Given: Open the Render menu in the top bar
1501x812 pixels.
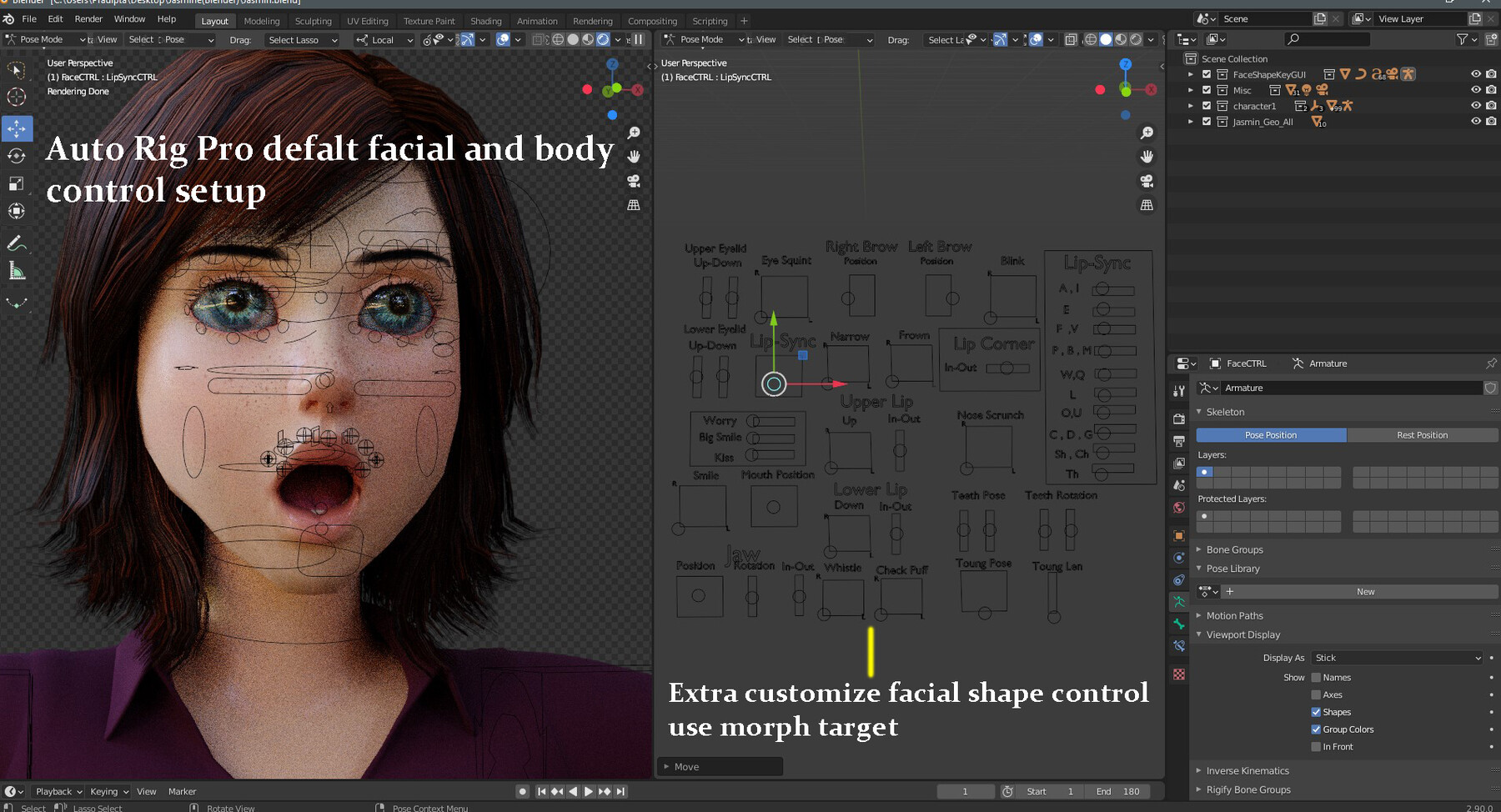Looking at the screenshot, I should (x=89, y=18).
